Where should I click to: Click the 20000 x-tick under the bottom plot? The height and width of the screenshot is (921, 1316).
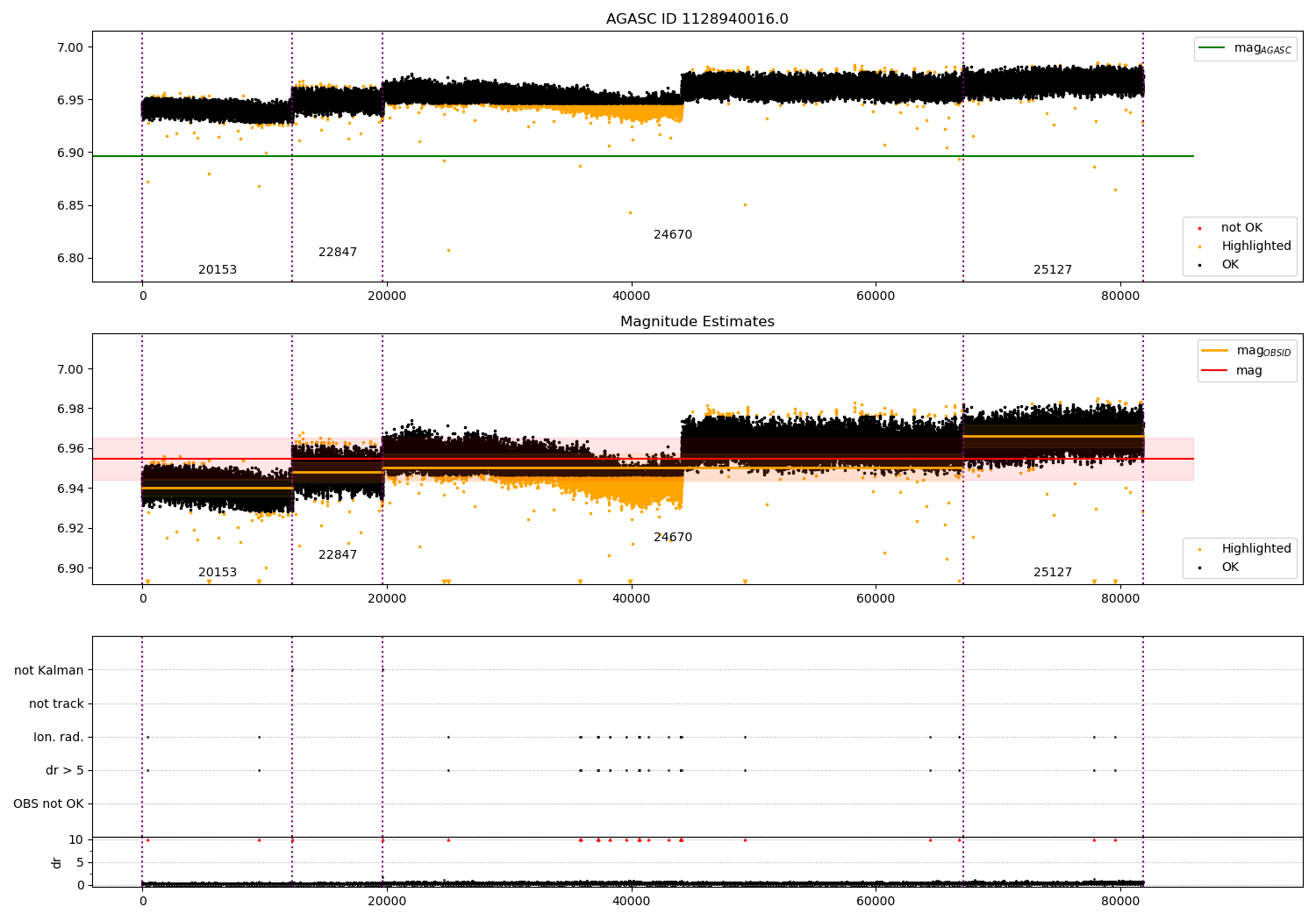click(387, 901)
